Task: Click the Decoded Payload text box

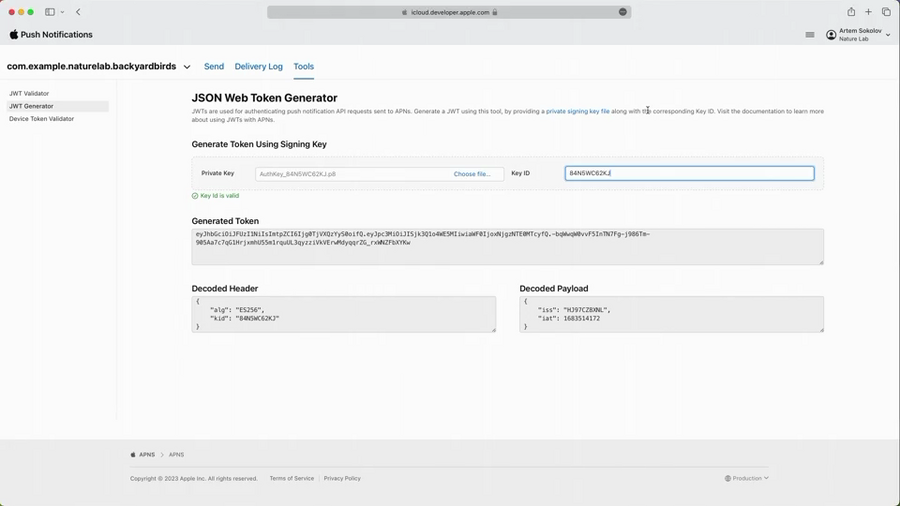Action: click(671, 314)
